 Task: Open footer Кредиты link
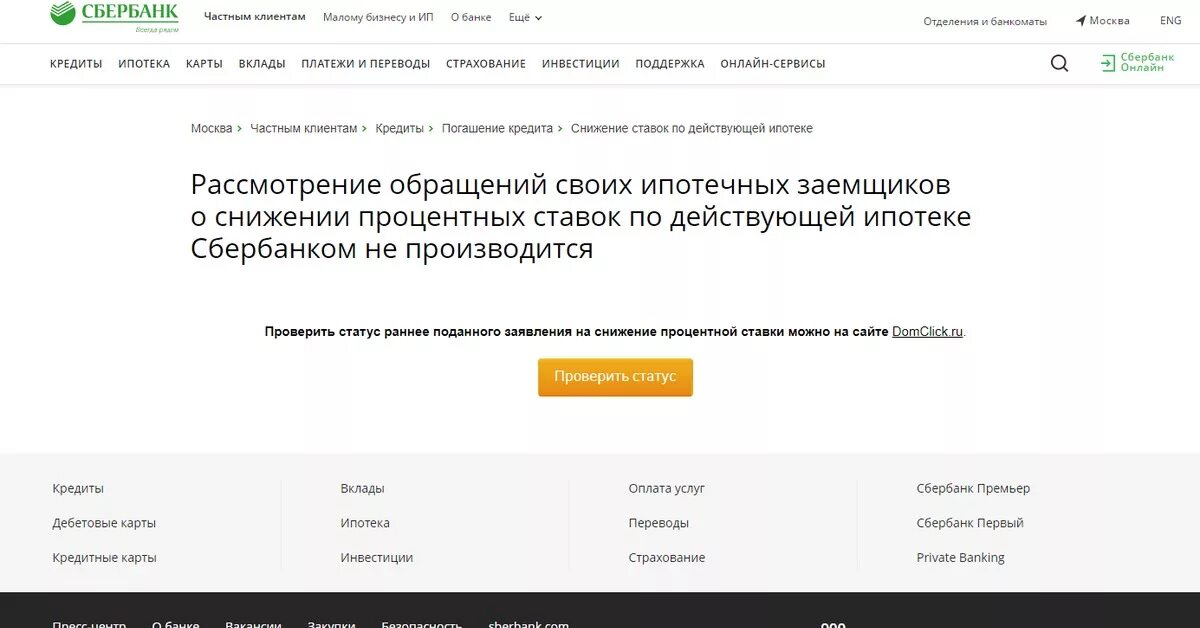[78, 489]
